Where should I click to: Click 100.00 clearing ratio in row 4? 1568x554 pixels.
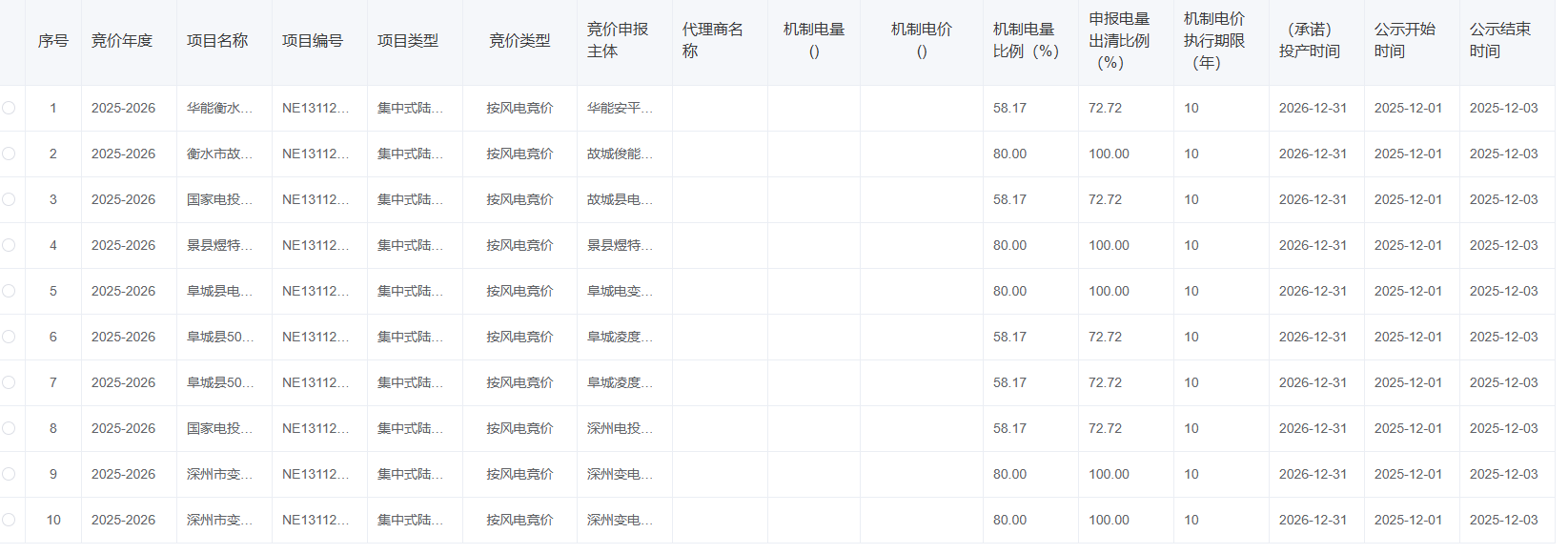click(1109, 245)
